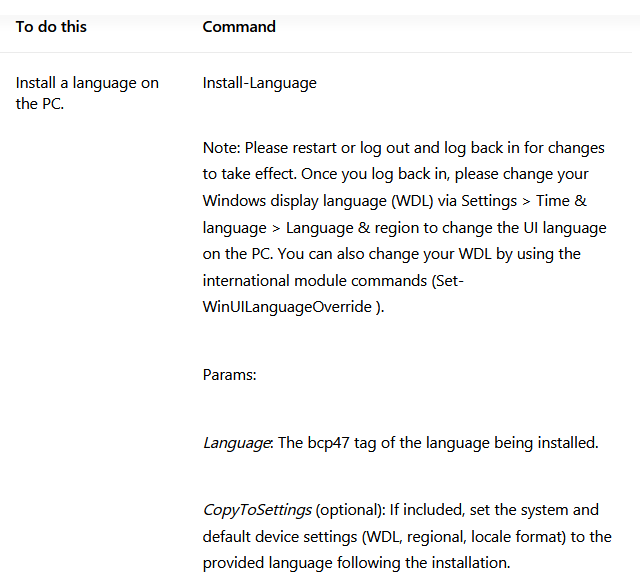Click the "Time &" text in the note
Screen dimensions: 640x580
[x=561, y=201]
